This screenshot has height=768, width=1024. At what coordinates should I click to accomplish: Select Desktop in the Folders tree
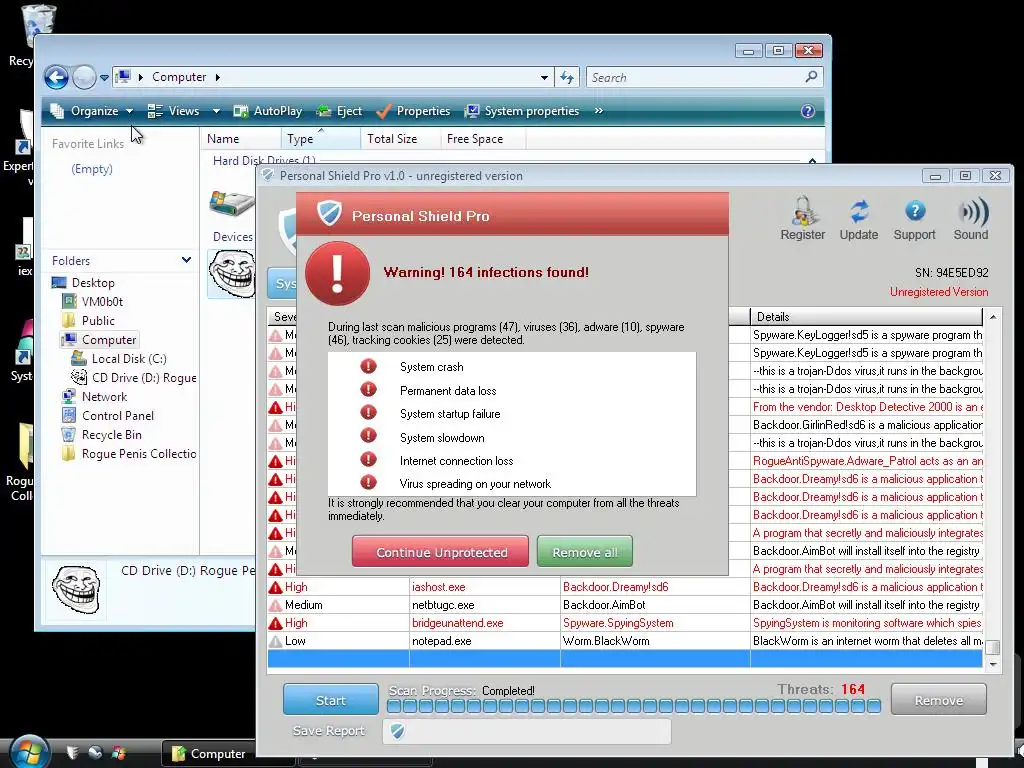(93, 283)
